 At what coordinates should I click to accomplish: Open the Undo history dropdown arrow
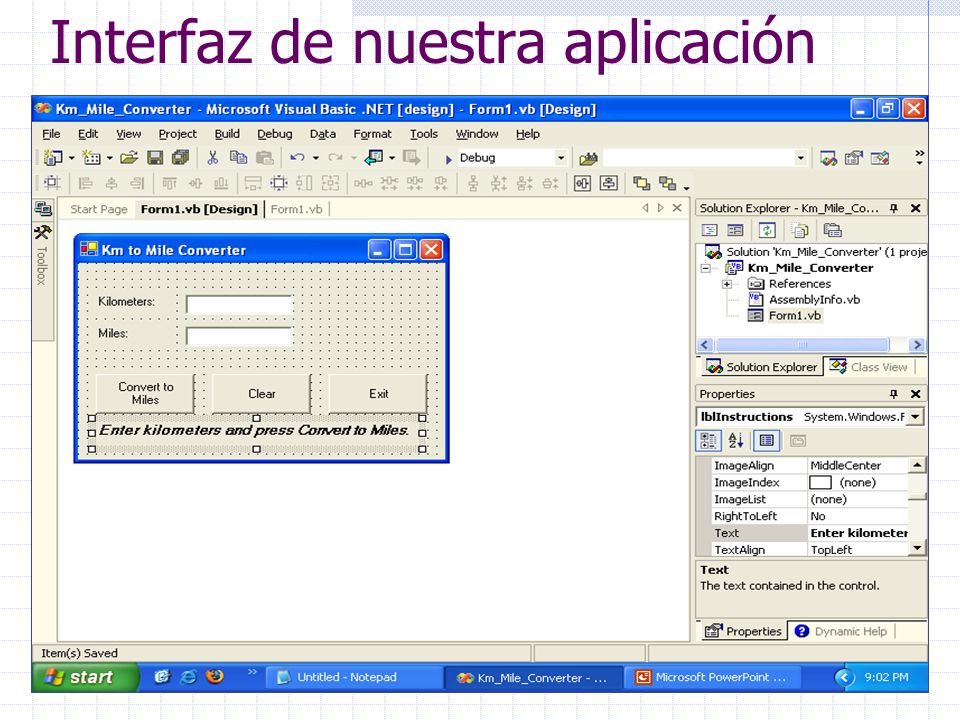tap(316, 158)
